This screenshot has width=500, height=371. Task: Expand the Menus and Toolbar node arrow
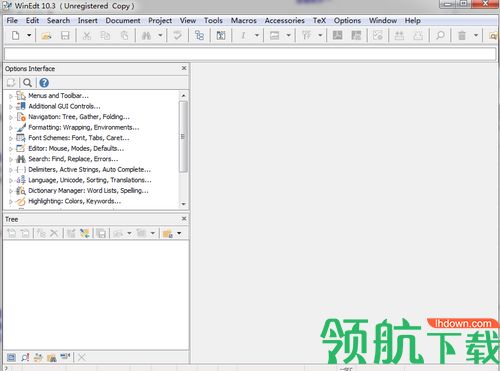[x=11, y=96]
